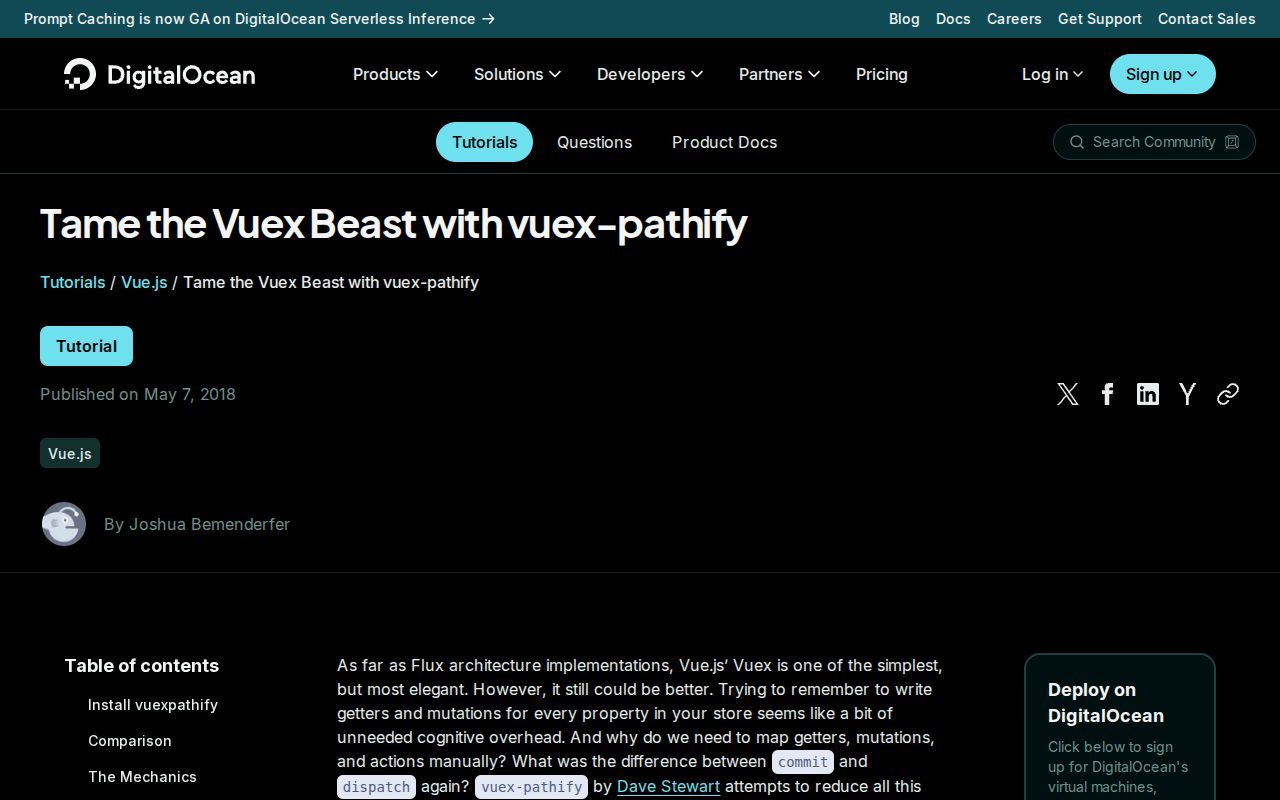The width and height of the screenshot is (1280, 800).
Task: Switch to the Tutorials tab
Action: (x=484, y=142)
